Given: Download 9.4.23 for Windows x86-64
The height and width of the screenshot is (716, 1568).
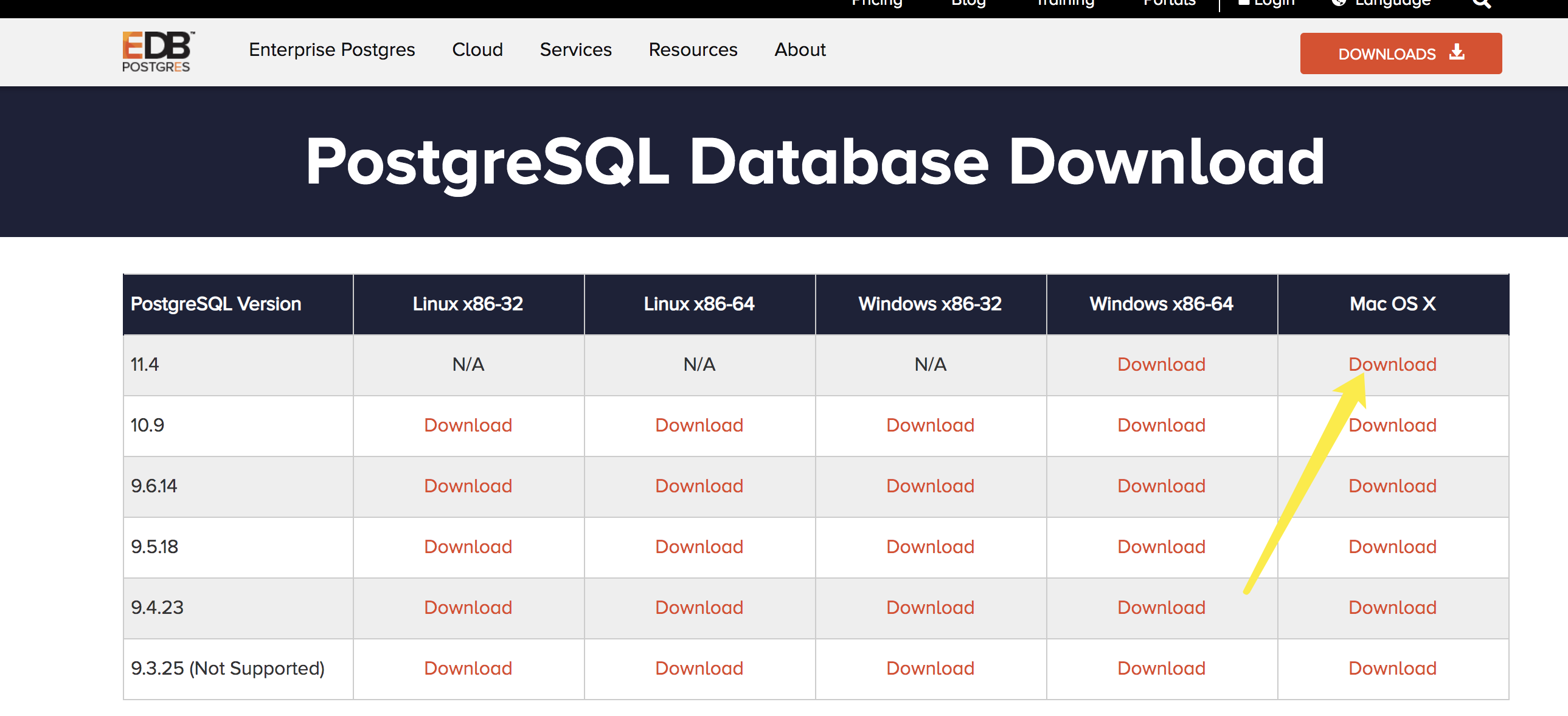Looking at the screenshot, I should coord(1161,608).
